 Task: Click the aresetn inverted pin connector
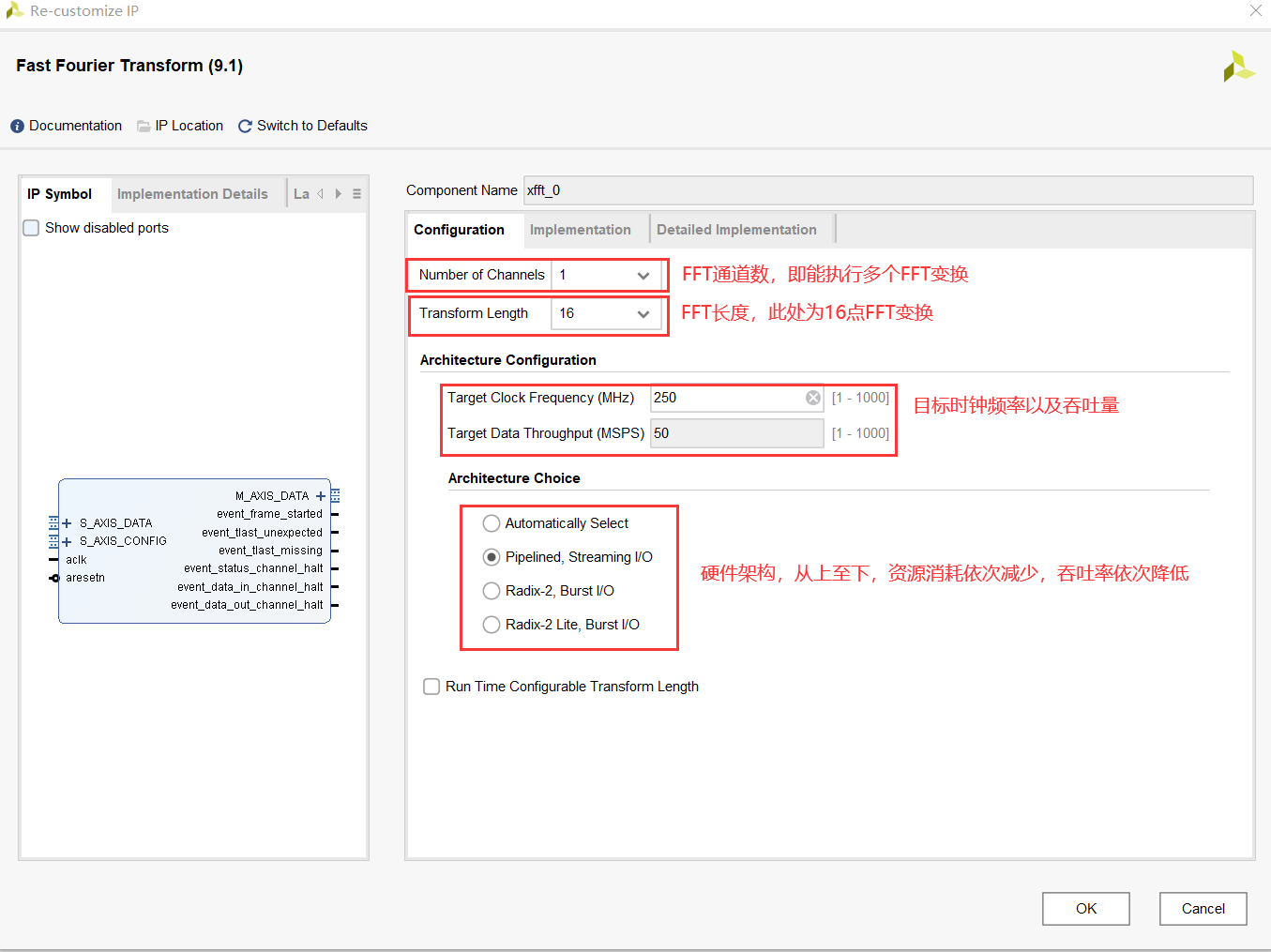point(53,578)
